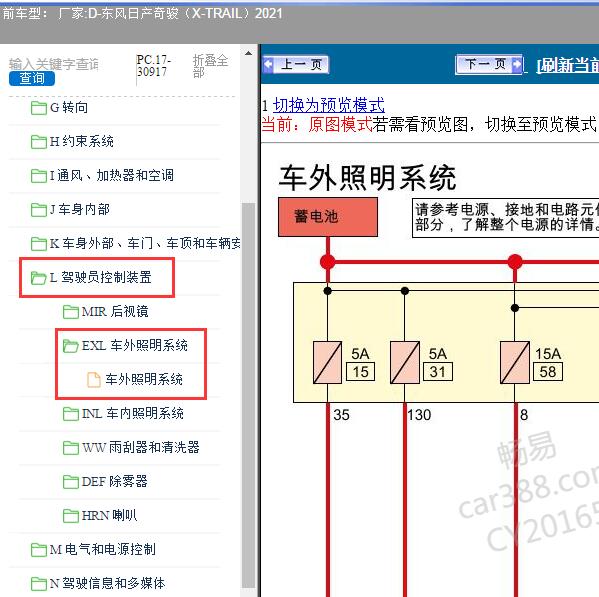Select the M 电气和电源控制 tree label
Screen dimensions: 599x597
tap(103, 550)
